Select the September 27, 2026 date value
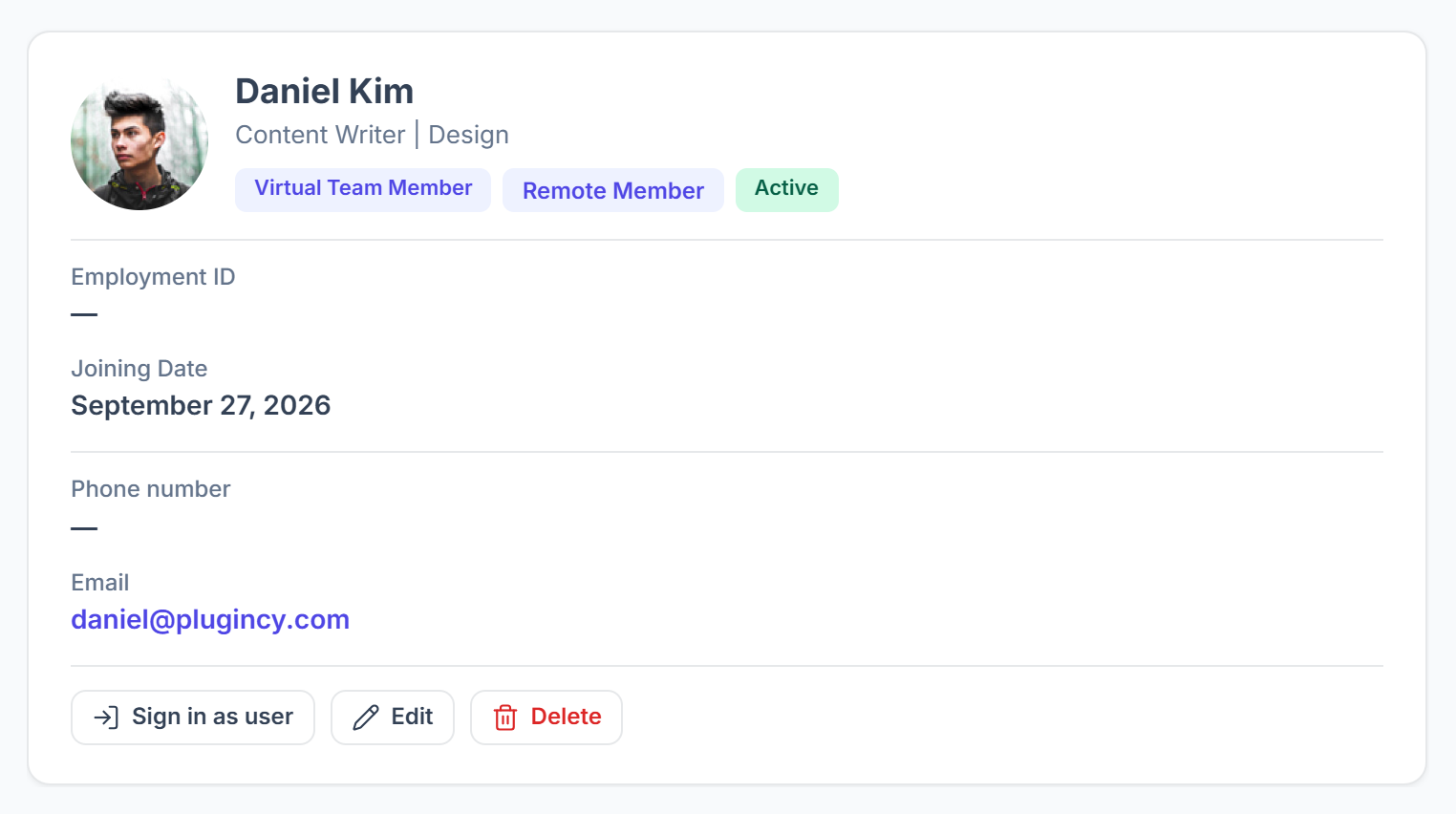This screenshot has height=814, width=1456. tap(201, 406)
